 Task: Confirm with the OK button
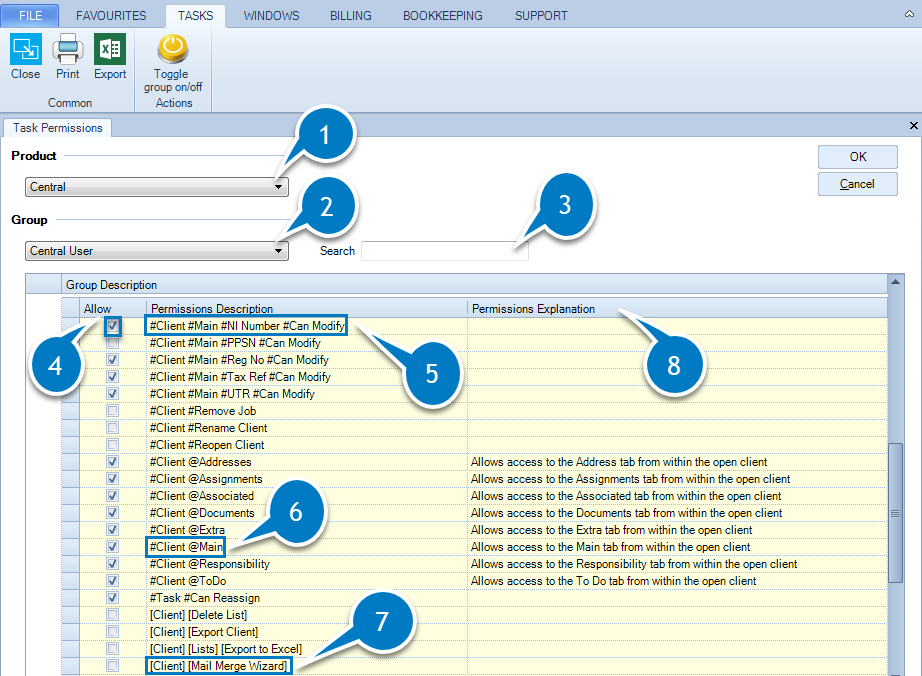point(857,157)
